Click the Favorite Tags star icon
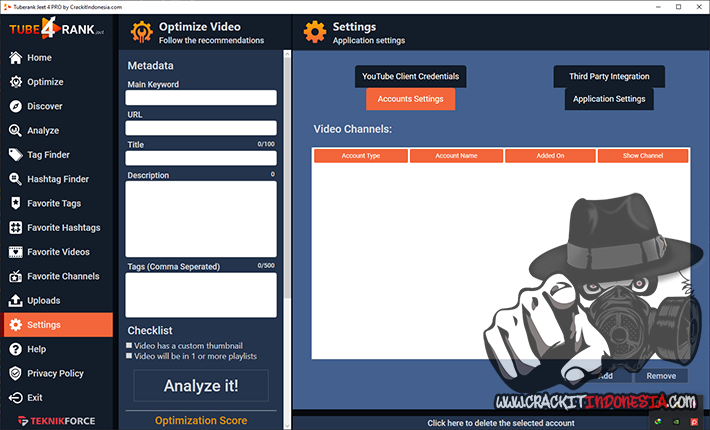710x430 pixels. (16, 203)
